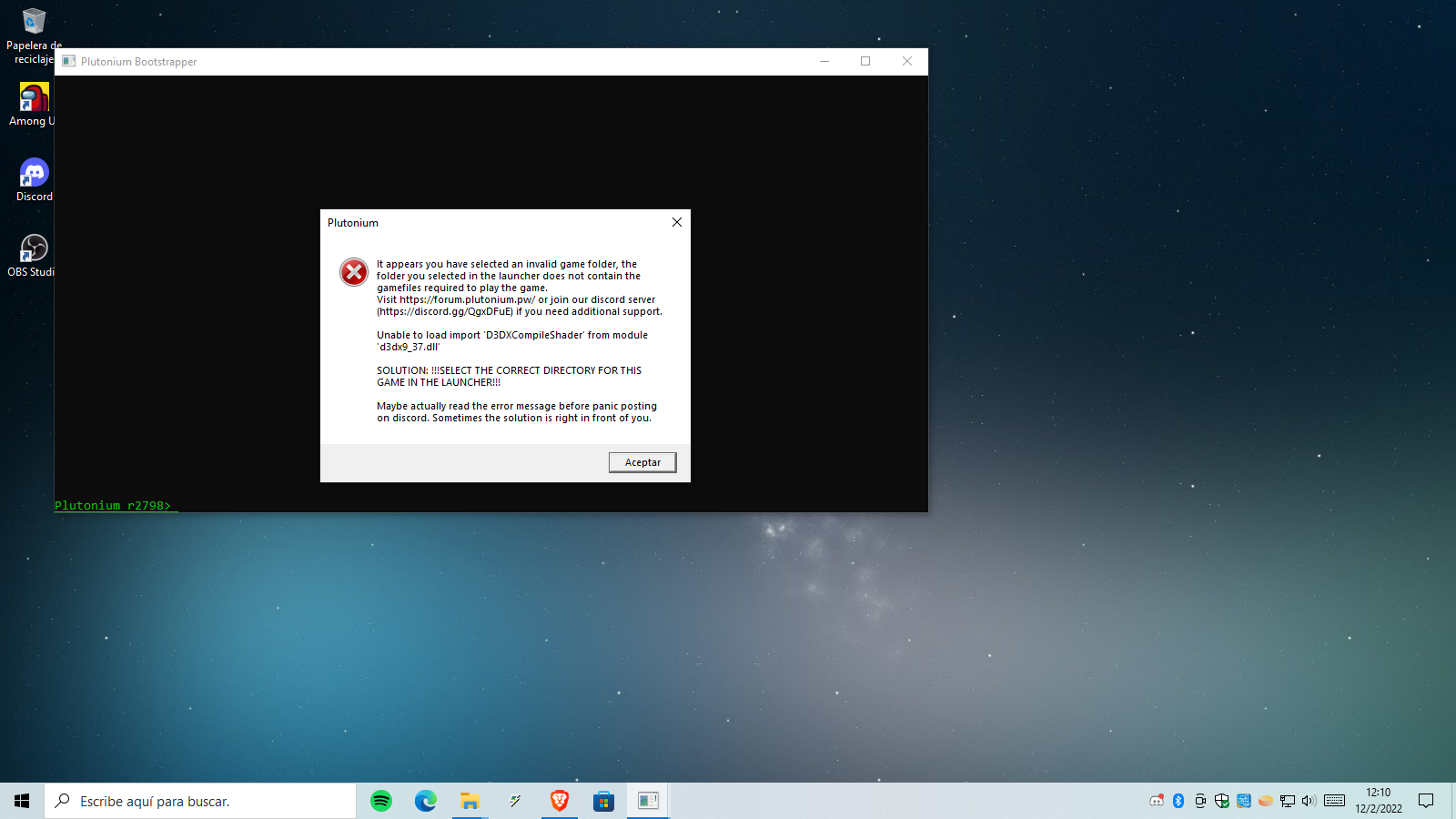Screen dimensions: 1456x819
Task: Open Microsoft Edge from the taskbar
Action: (x=426, y=801)
